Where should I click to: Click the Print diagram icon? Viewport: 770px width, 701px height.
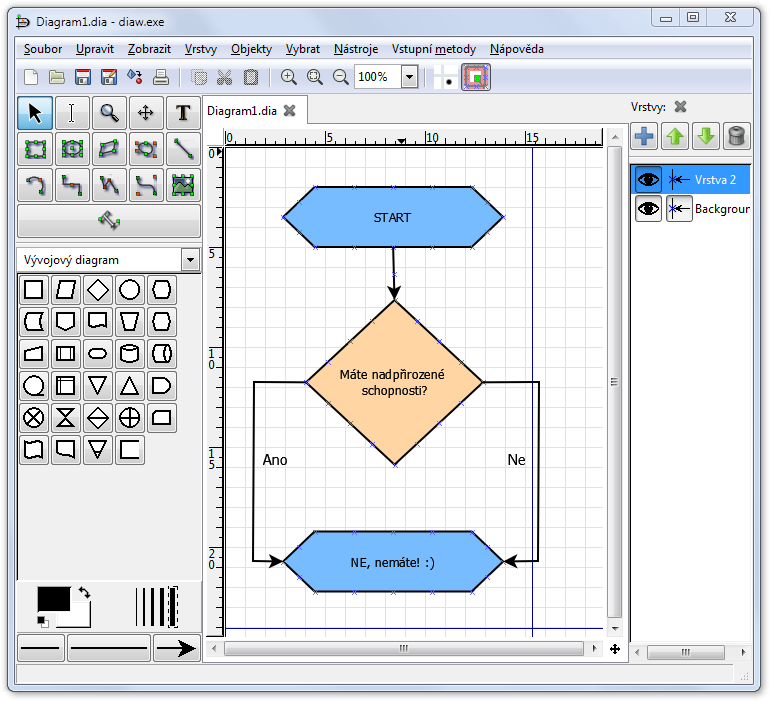[x=160, y=77]
